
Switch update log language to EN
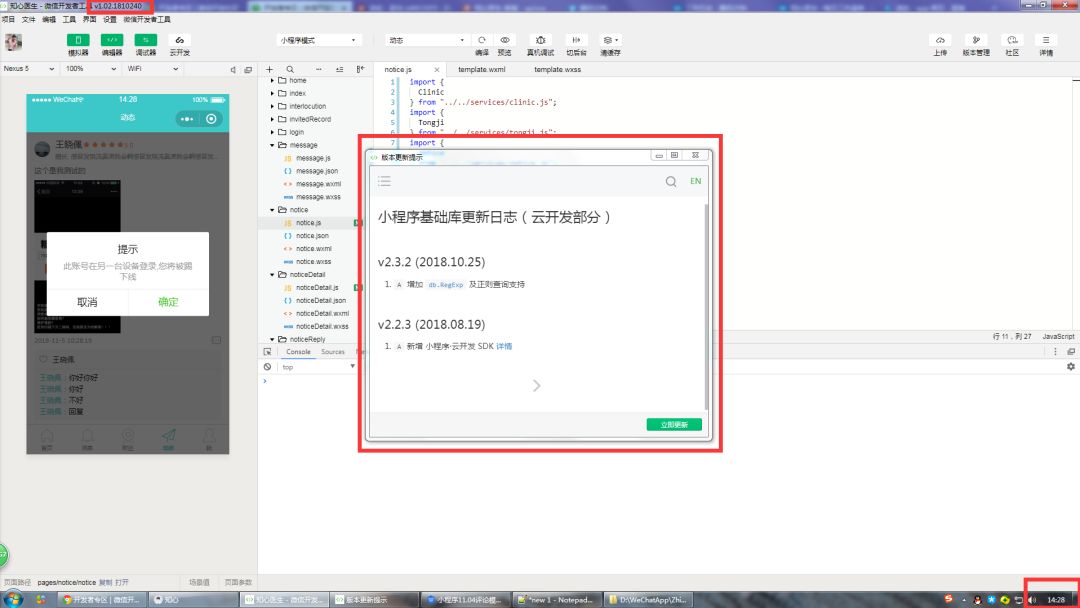pyautogui.click(x=696, y=181)
